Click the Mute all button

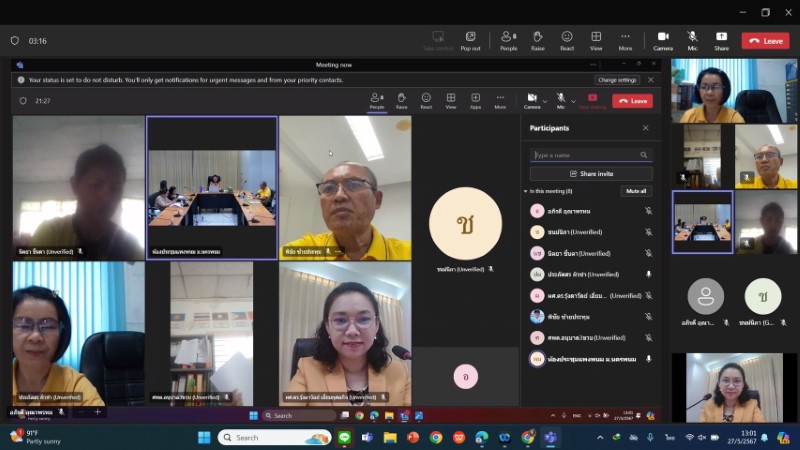coord(636,191)
